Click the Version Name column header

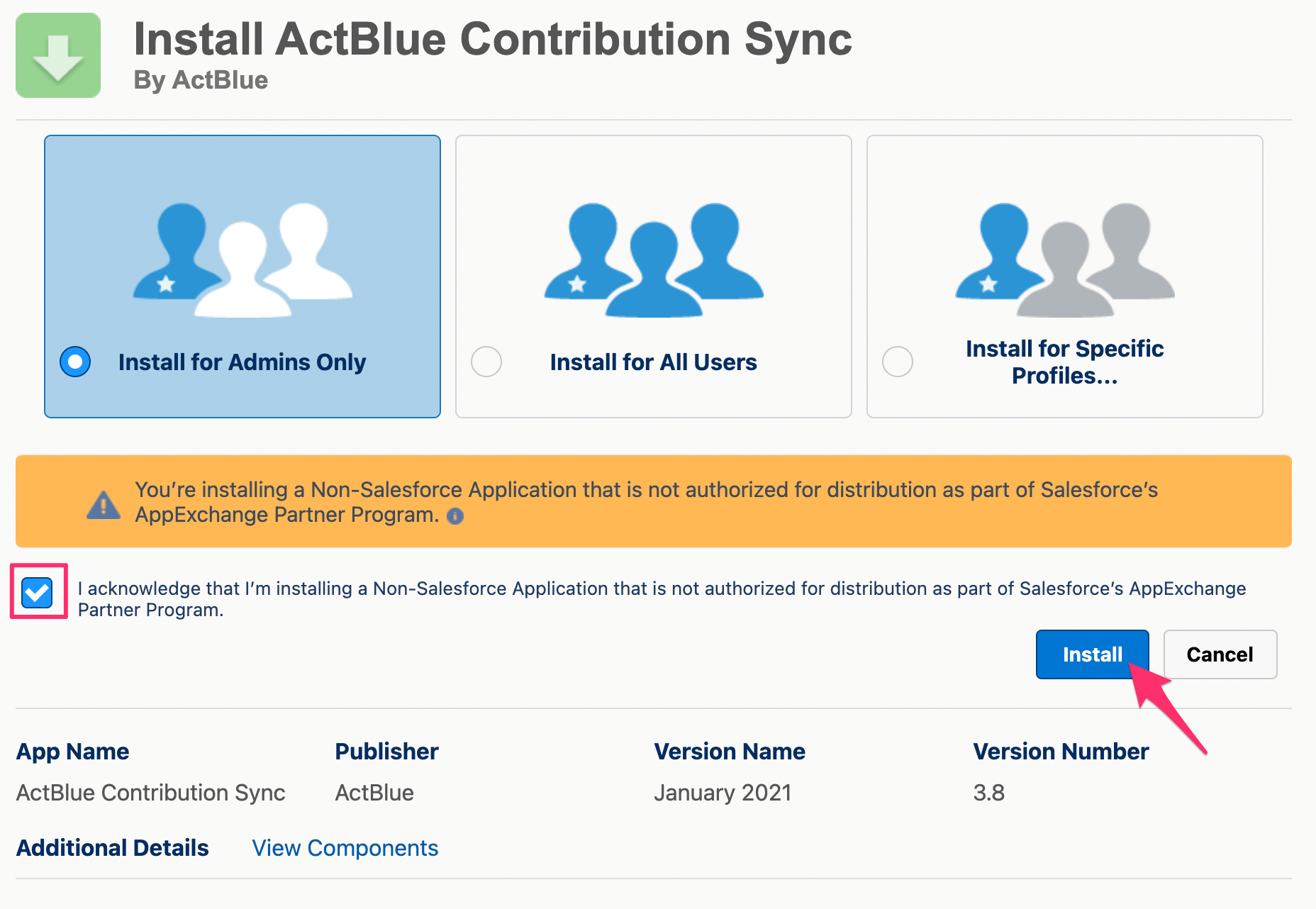click(x=730, y=752)
